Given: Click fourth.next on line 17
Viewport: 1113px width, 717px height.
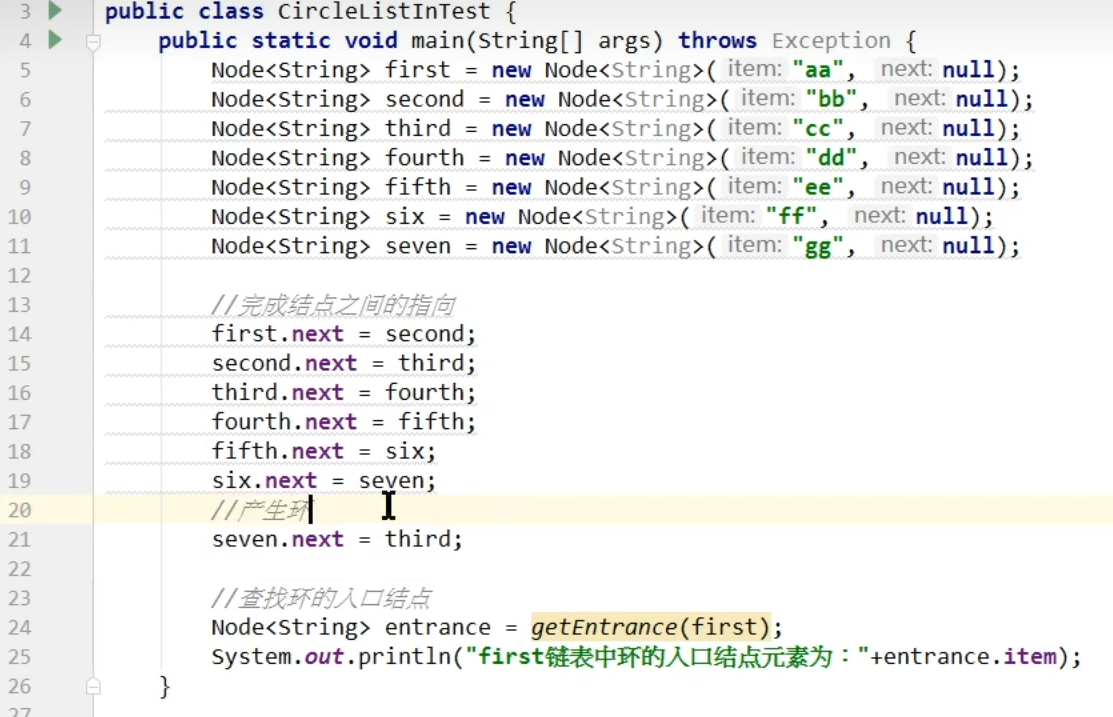Looking at the screenshot, I should (284, 422).
